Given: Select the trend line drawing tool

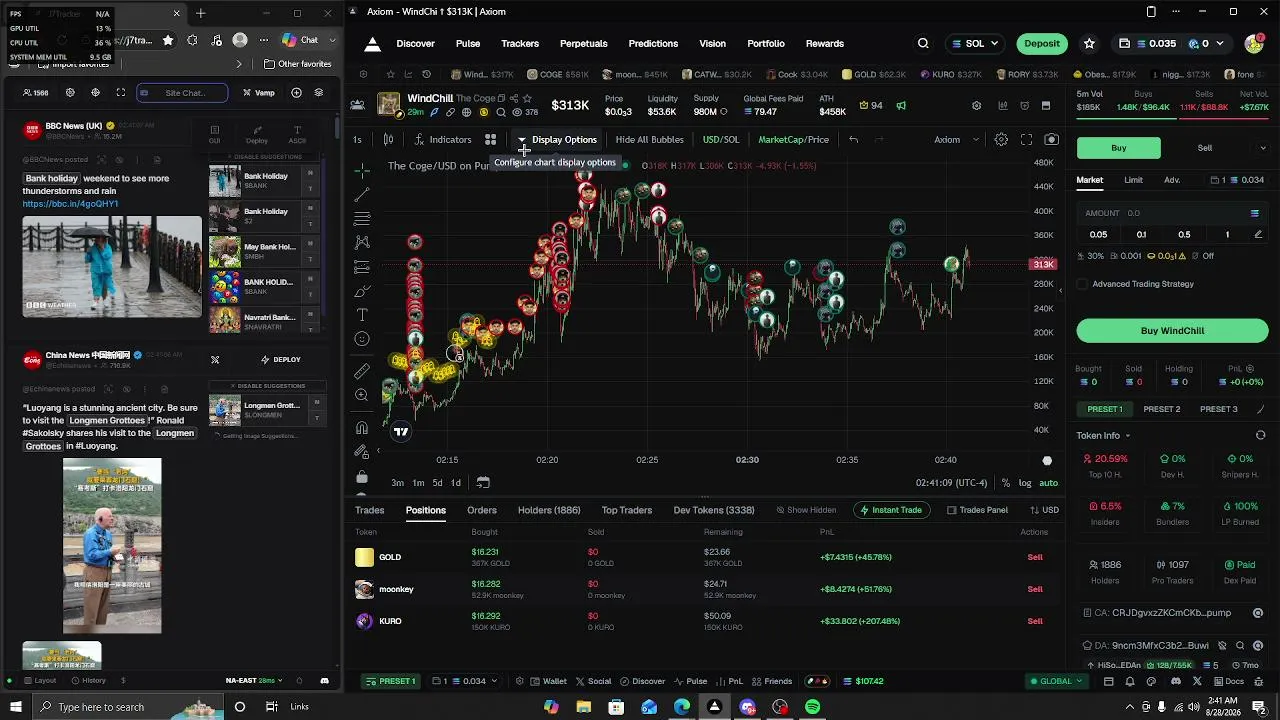Looking at the screenshot, I should (x=362, y=194).
